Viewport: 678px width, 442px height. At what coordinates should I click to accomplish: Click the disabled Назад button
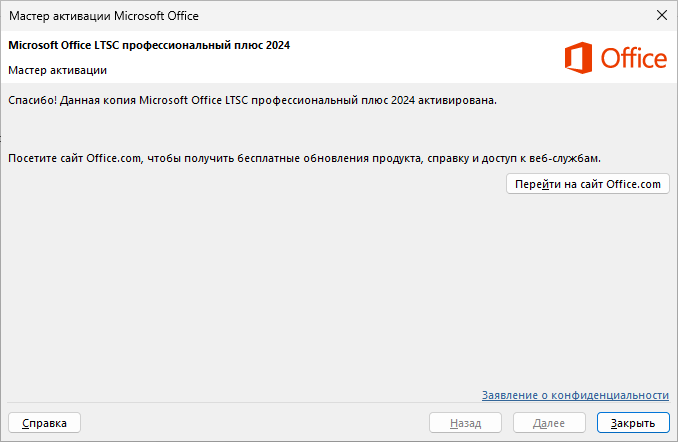click(465, 423)
